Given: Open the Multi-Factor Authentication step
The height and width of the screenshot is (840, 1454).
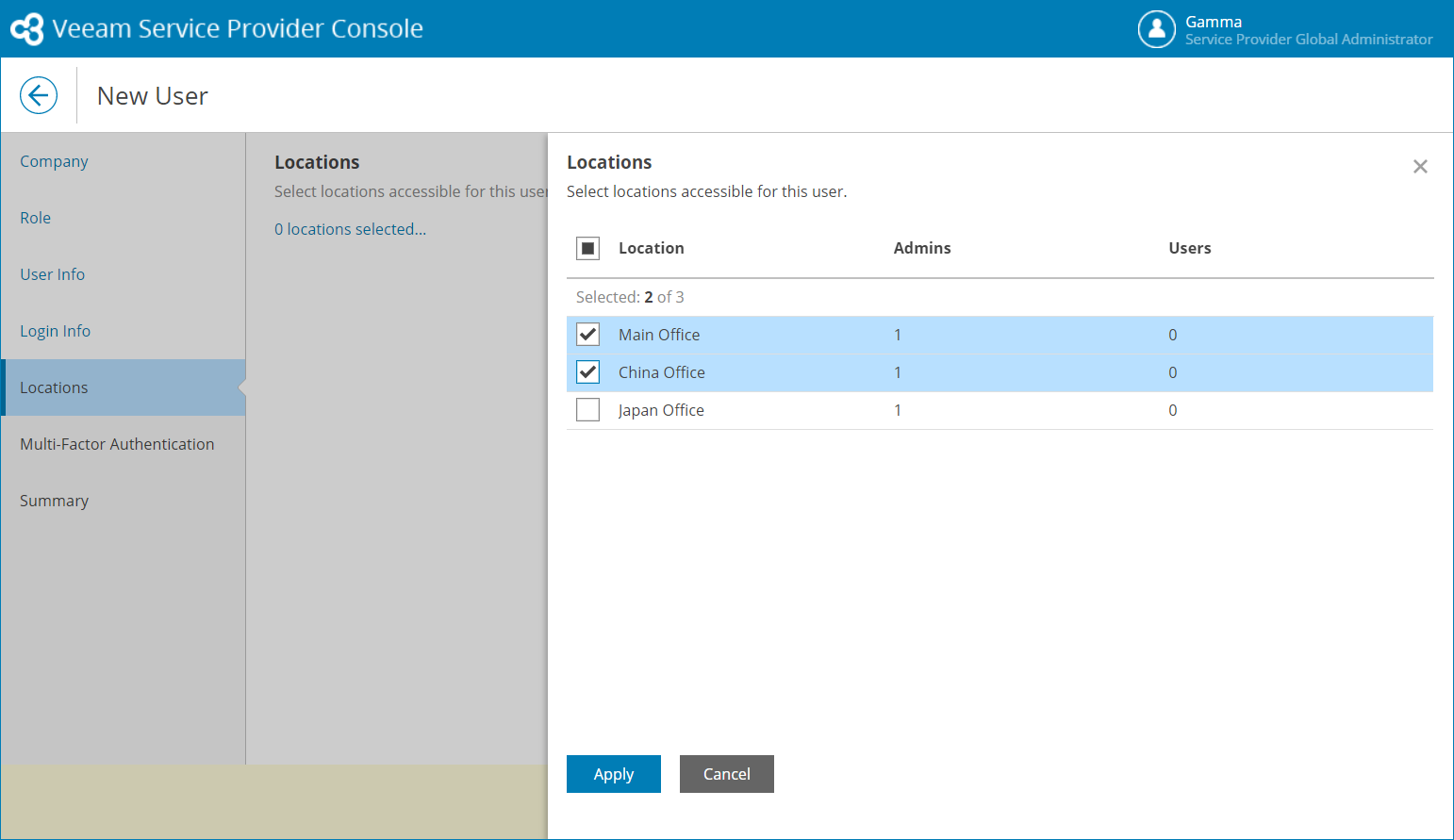Looking at the screenshot, I should point(117,444).
